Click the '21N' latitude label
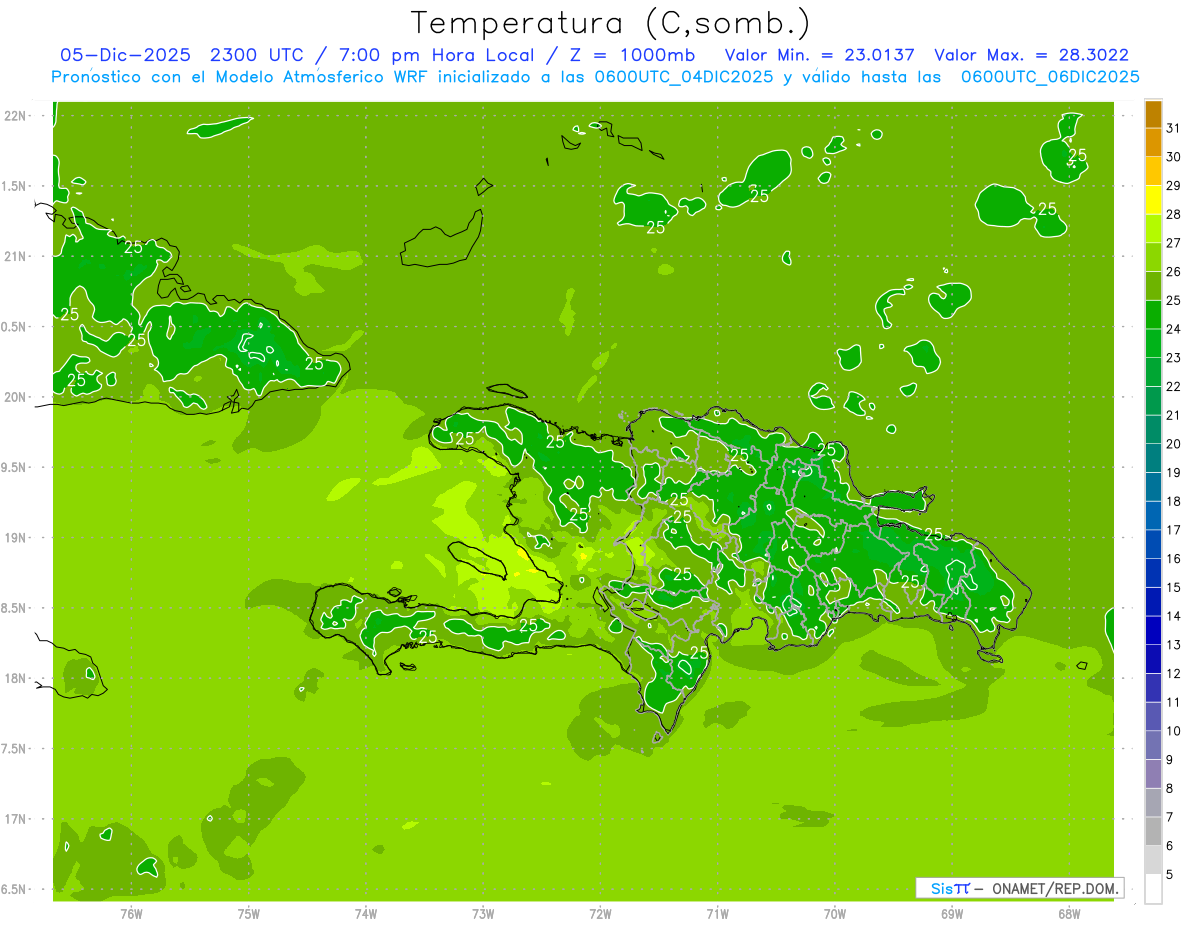The width and height of the screenshot is (1200, 927). coord(17,256)
